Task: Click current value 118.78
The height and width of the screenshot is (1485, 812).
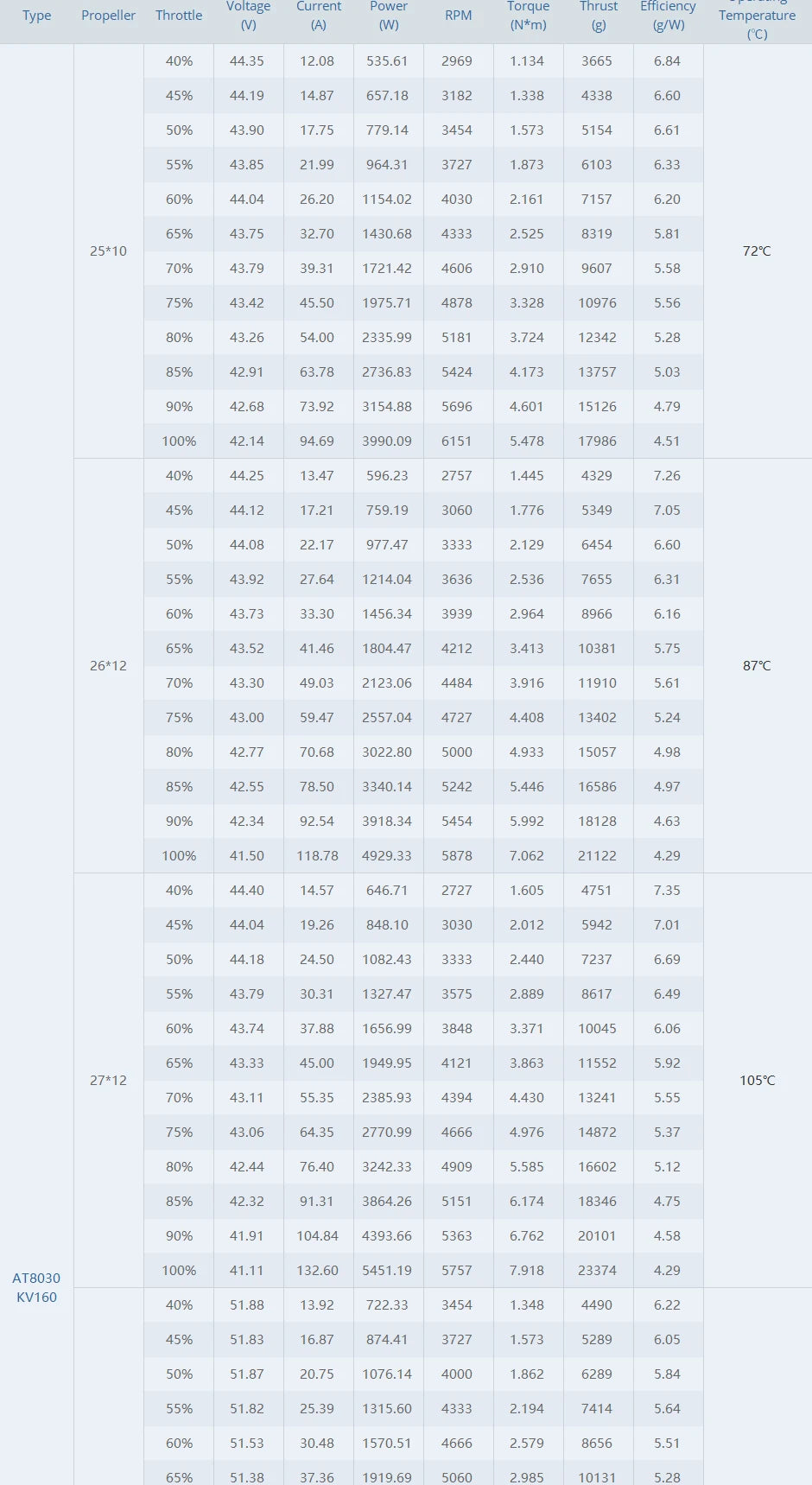Action: click(x=317, y=856)
